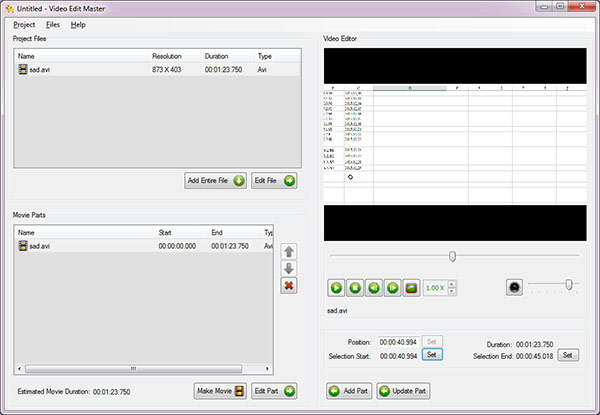
Task: Click the Update Part button
Action: (403, 391)
